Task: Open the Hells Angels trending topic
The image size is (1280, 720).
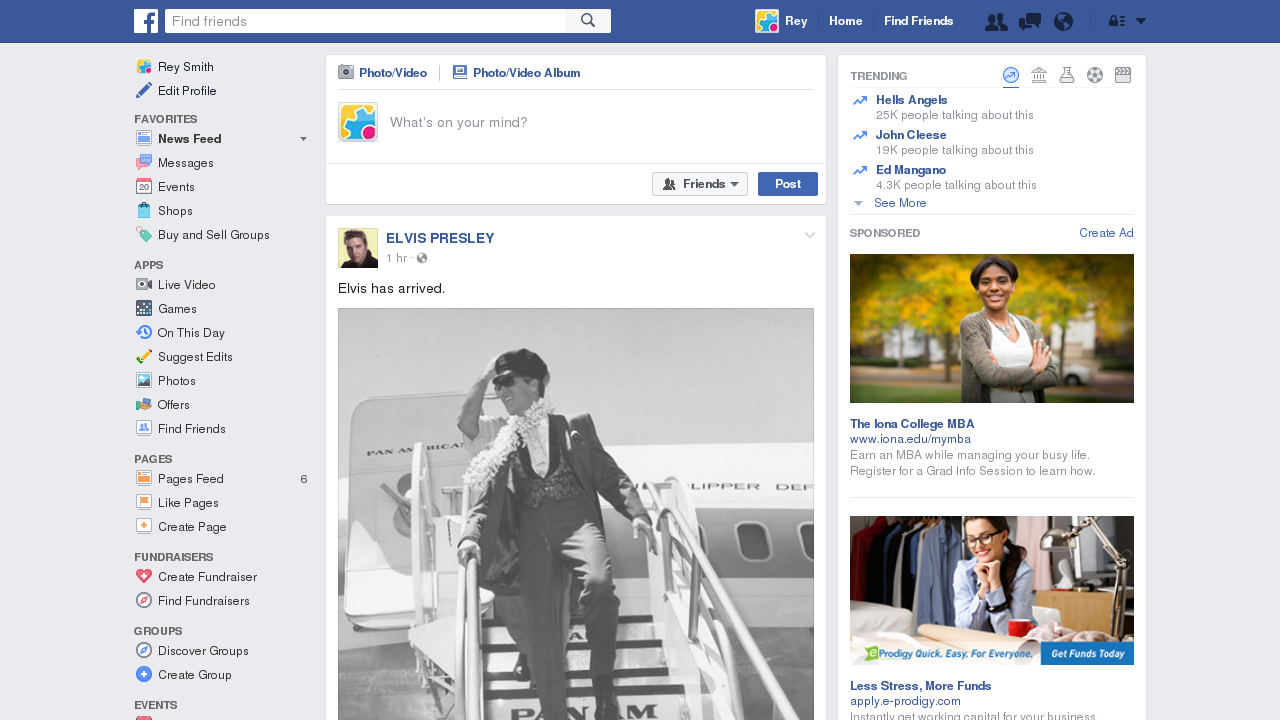Action: (912, 100)
